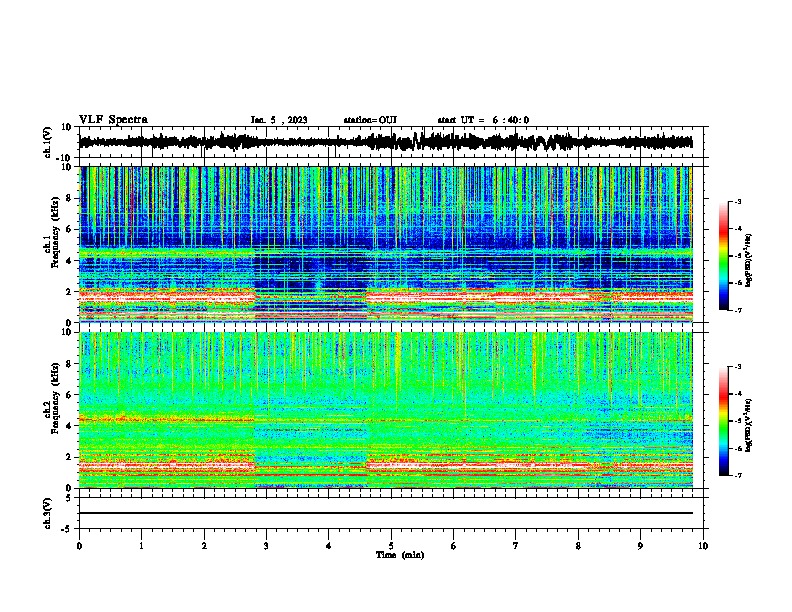This screenshot has height=612, width=792.
Task: Click time axis tick label "5"
Action: point(391,546)
